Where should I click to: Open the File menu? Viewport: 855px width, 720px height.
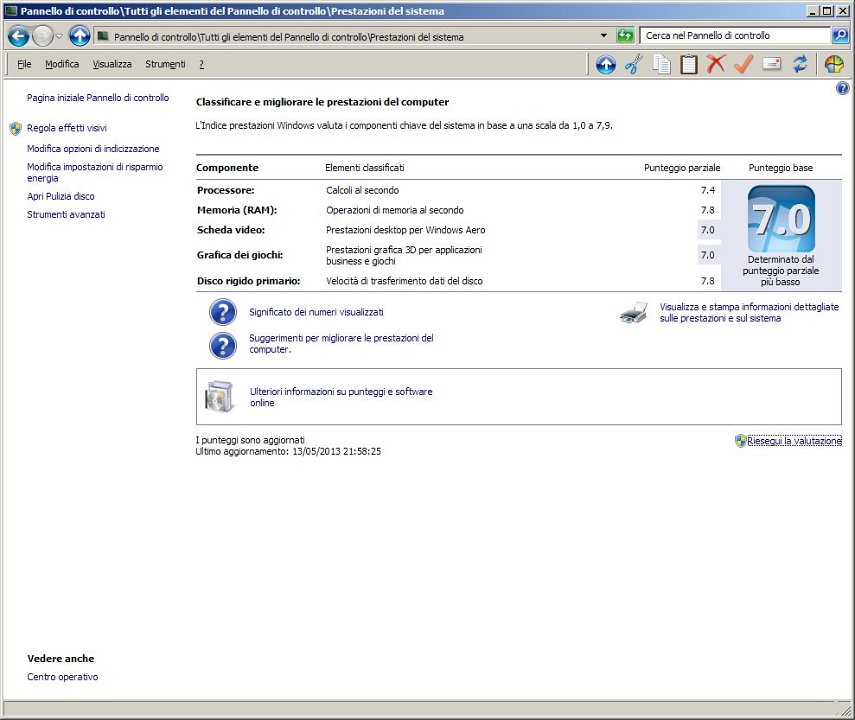pos(24,64)
